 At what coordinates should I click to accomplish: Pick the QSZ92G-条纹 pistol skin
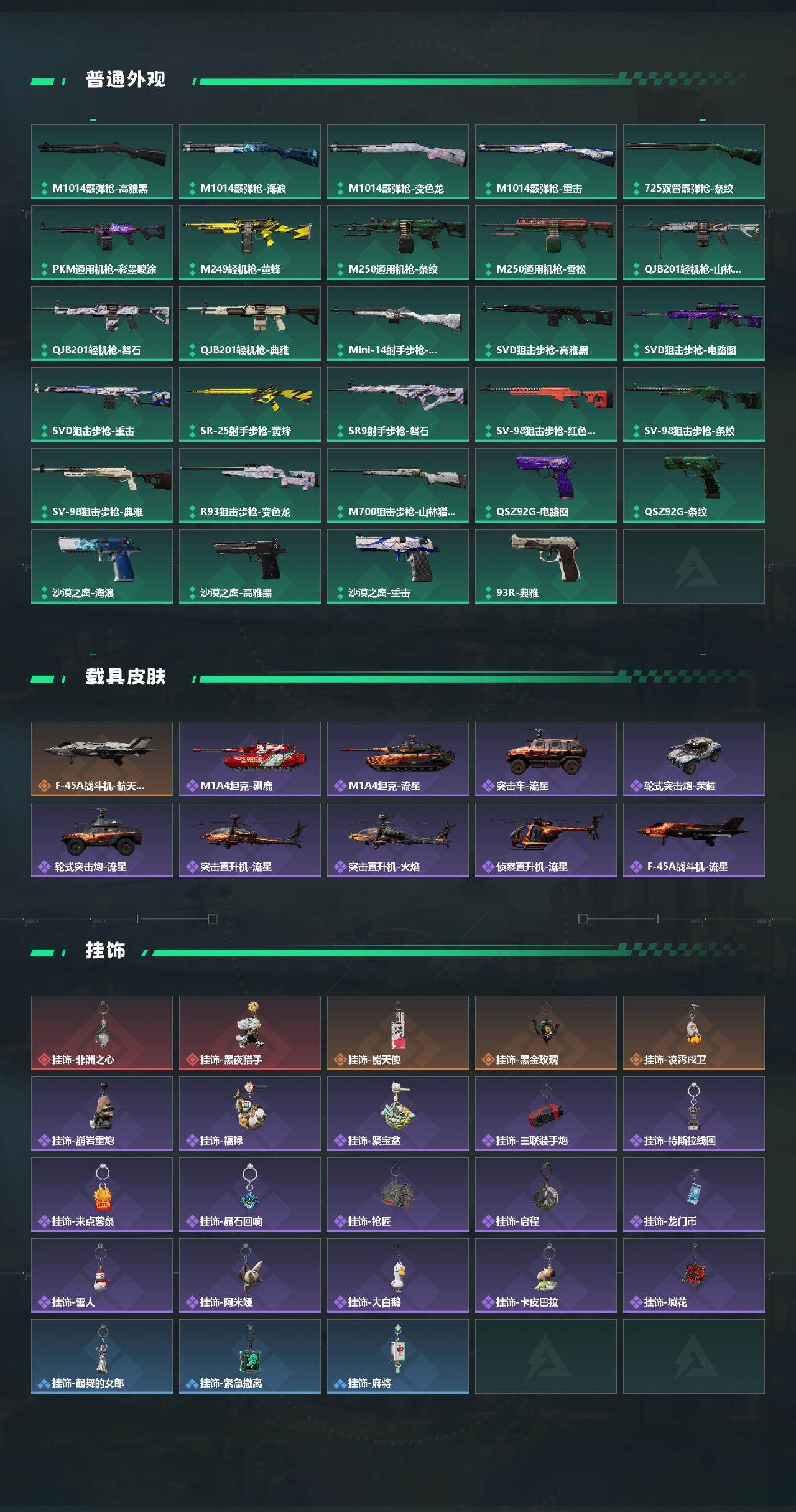pos(694,485)
